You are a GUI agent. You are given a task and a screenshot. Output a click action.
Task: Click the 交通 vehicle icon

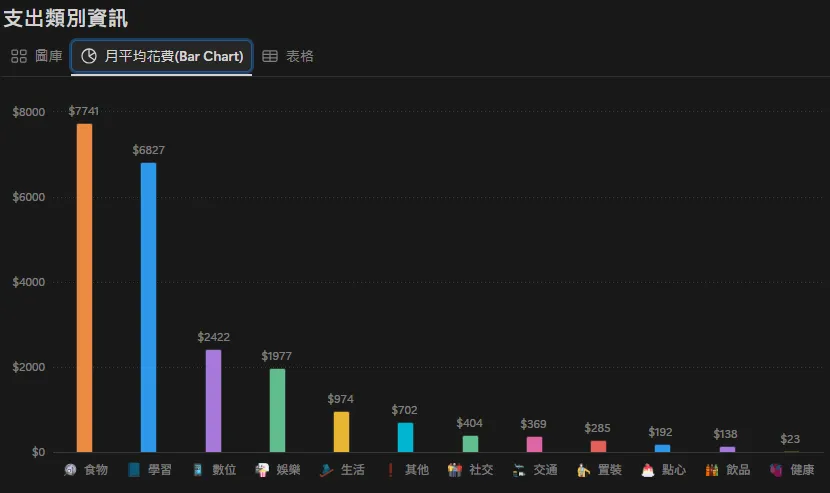click(x=519, y=470)
